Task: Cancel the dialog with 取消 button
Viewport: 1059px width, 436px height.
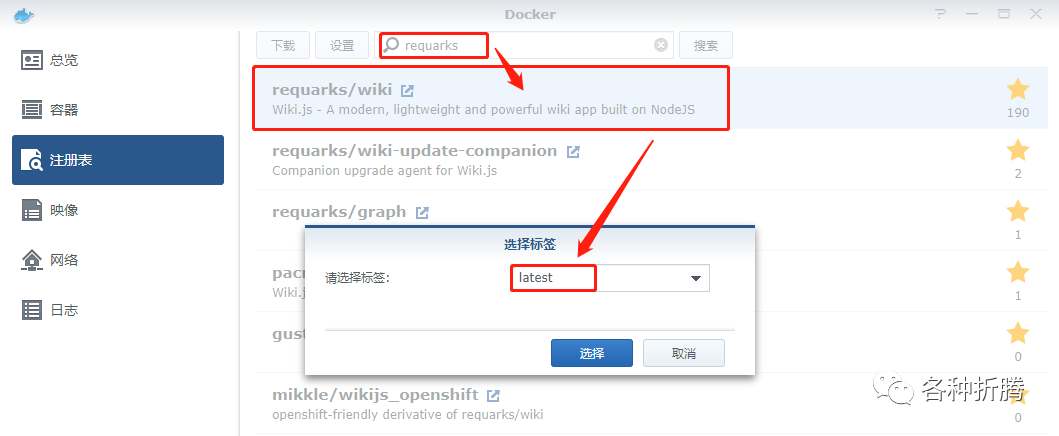Action: (683, 353)
